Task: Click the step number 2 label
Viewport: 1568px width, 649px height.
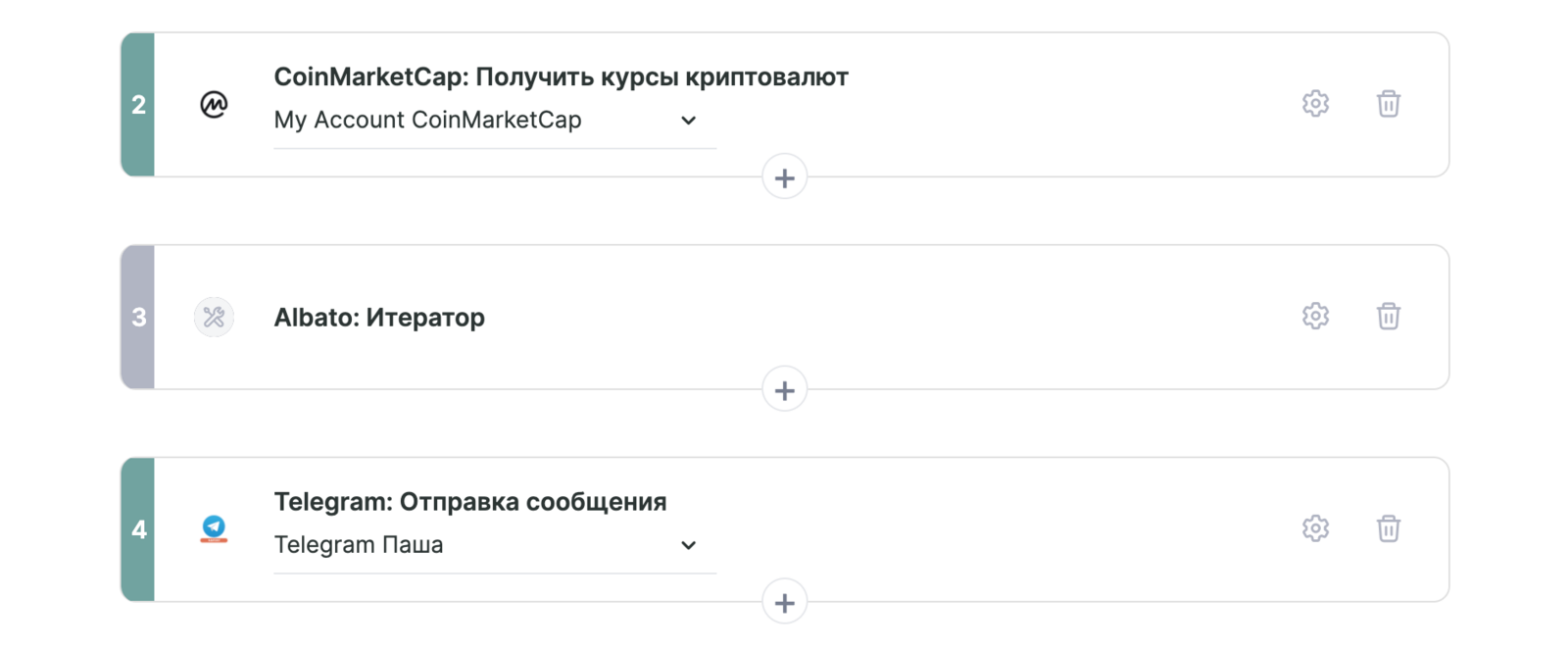Action: (138, 104)
